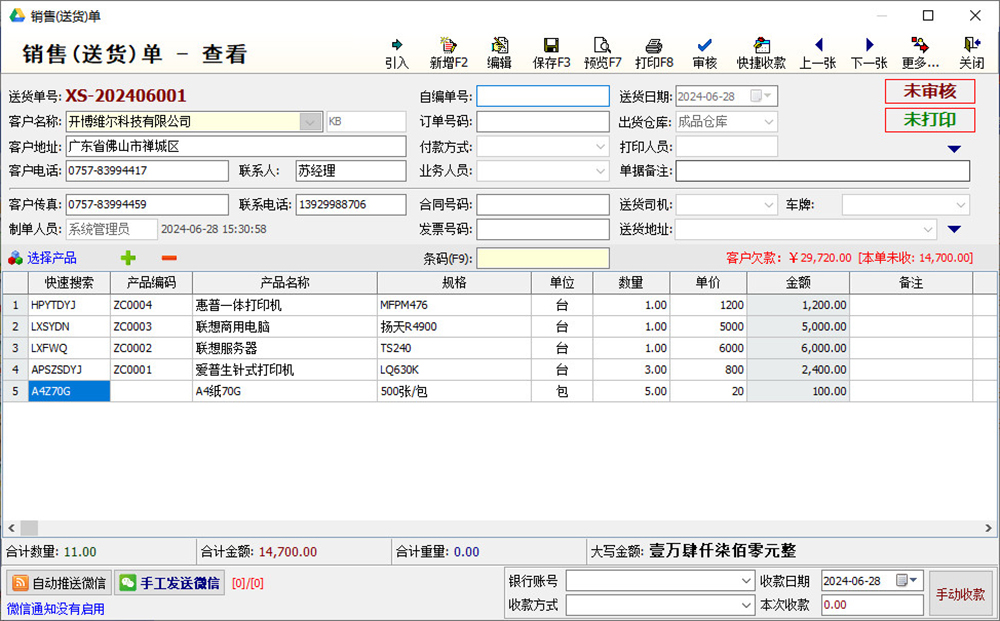Click the 数量 column header

click(x=631, y=282)
